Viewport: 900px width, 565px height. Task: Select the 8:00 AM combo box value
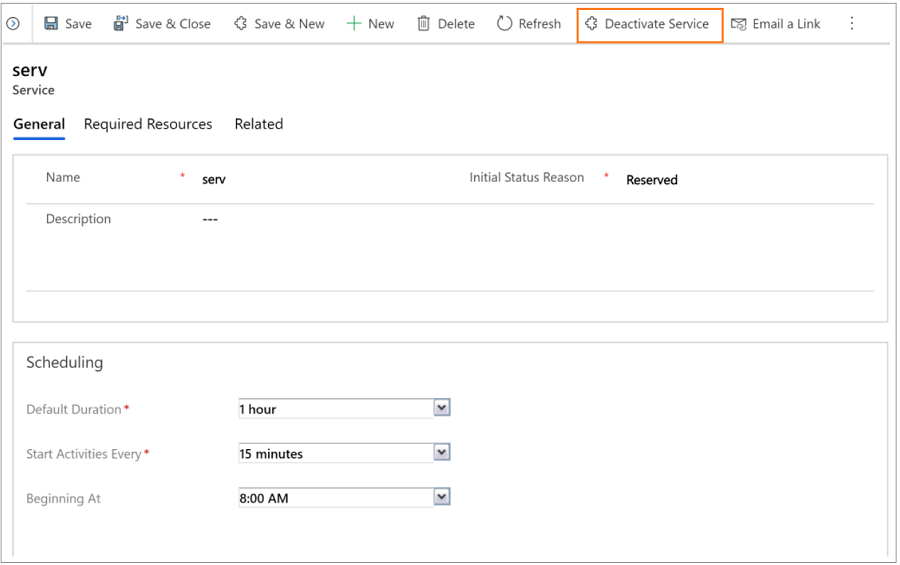(336, 498)
